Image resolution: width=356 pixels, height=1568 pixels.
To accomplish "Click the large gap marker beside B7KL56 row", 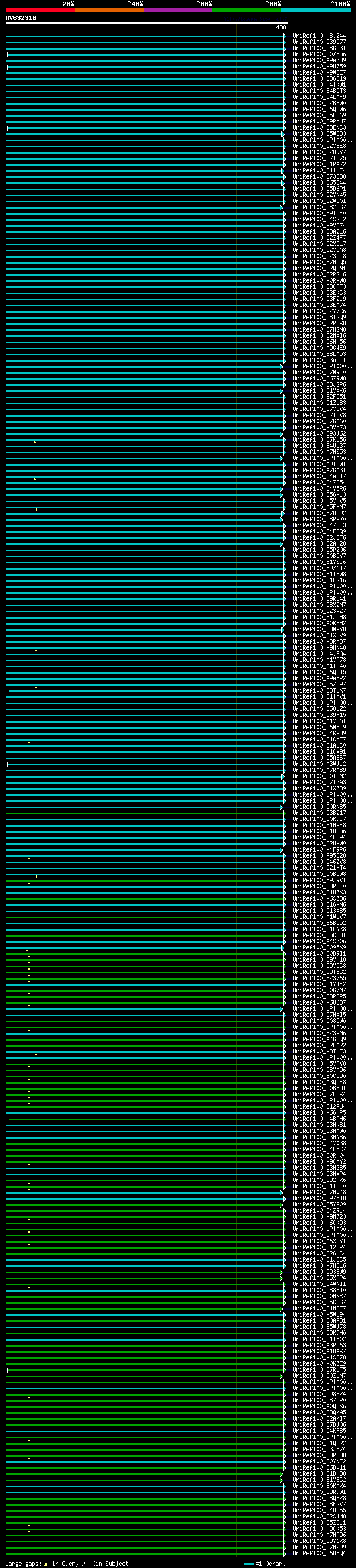I will (x=34, y=442).
